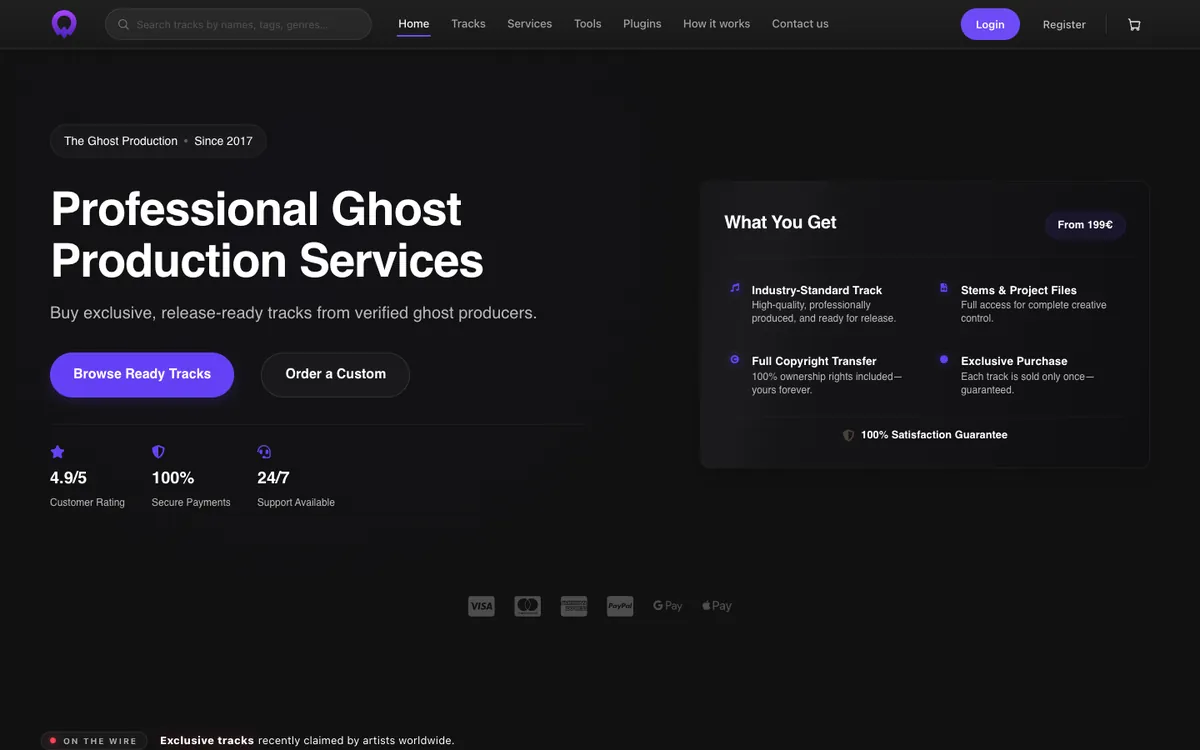Click the Apple Pay logo
1200x750 pixels.
click(x=717, y=606)
